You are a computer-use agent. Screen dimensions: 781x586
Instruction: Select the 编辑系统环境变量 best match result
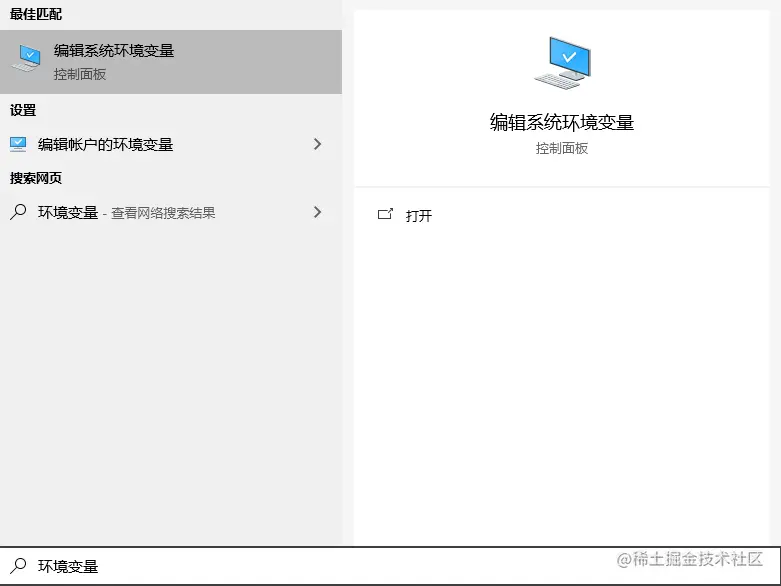click(x=171, y=62)
